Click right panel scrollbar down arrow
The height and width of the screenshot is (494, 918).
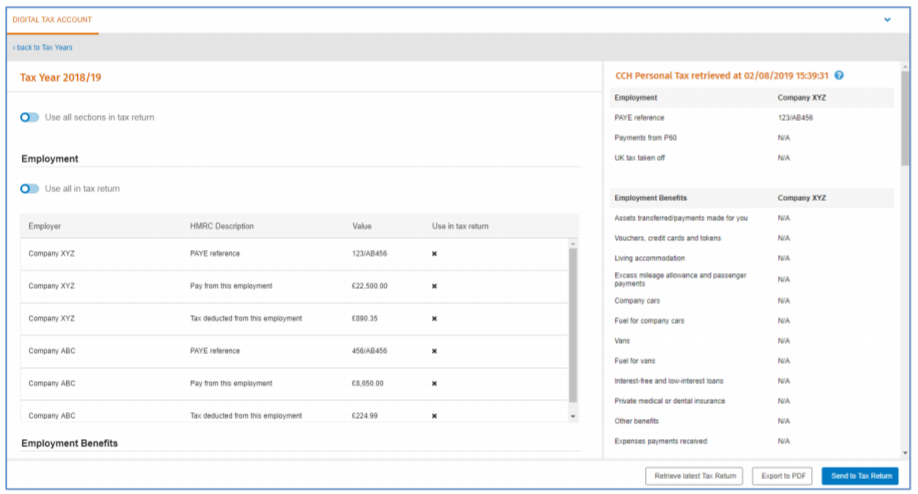(x=905, y=452)
